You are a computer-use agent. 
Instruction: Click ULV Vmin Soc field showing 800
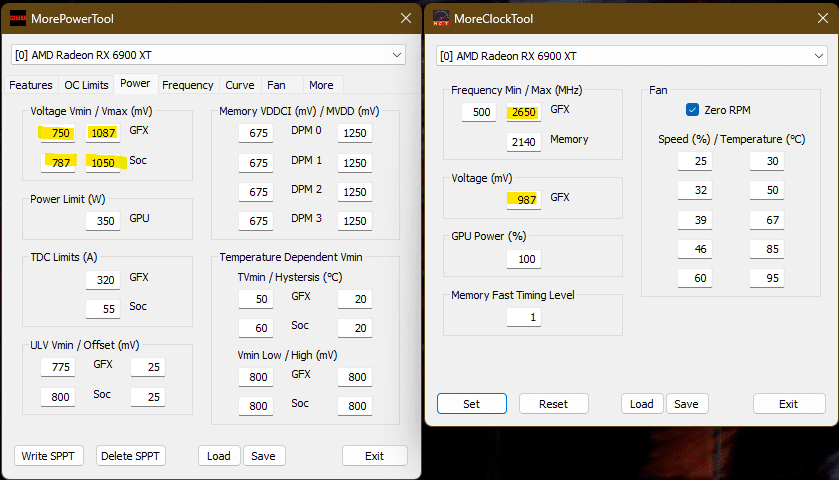[57, 397]
